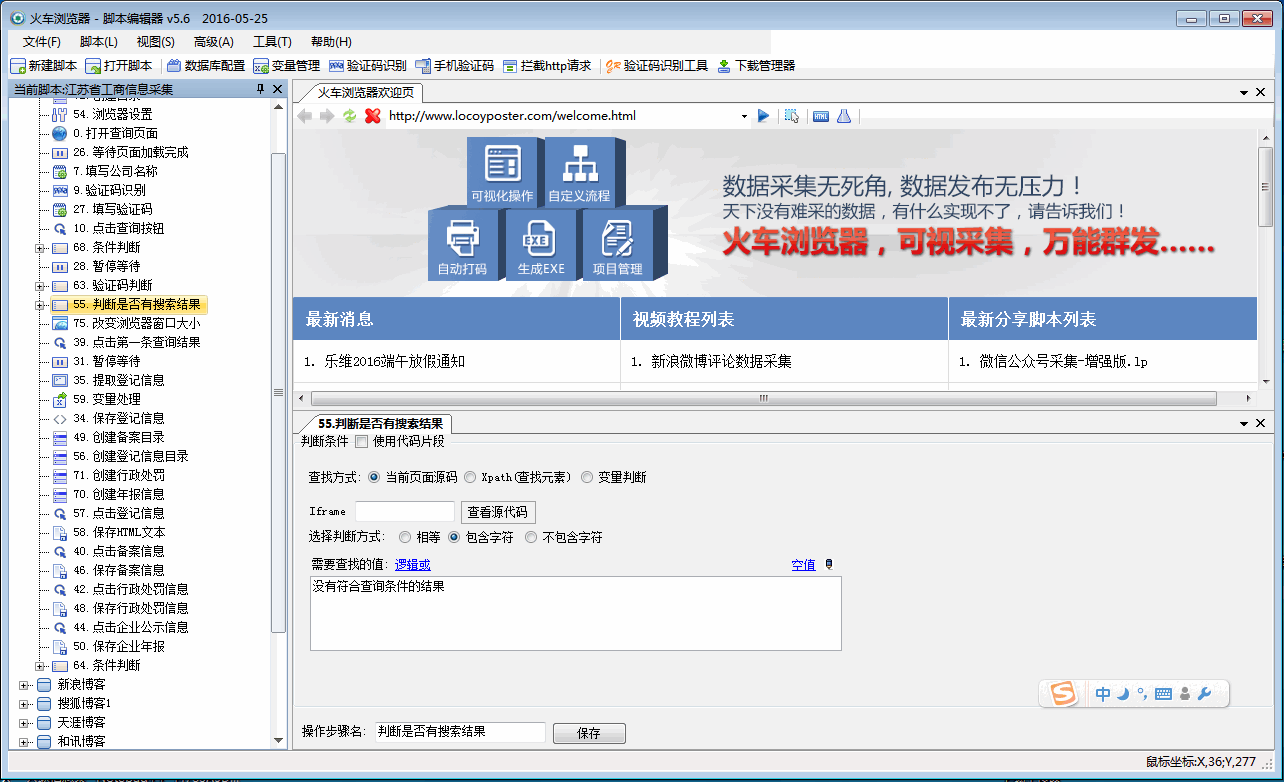
Task: Open the 高级(A) menu
Action: (214, 41)
